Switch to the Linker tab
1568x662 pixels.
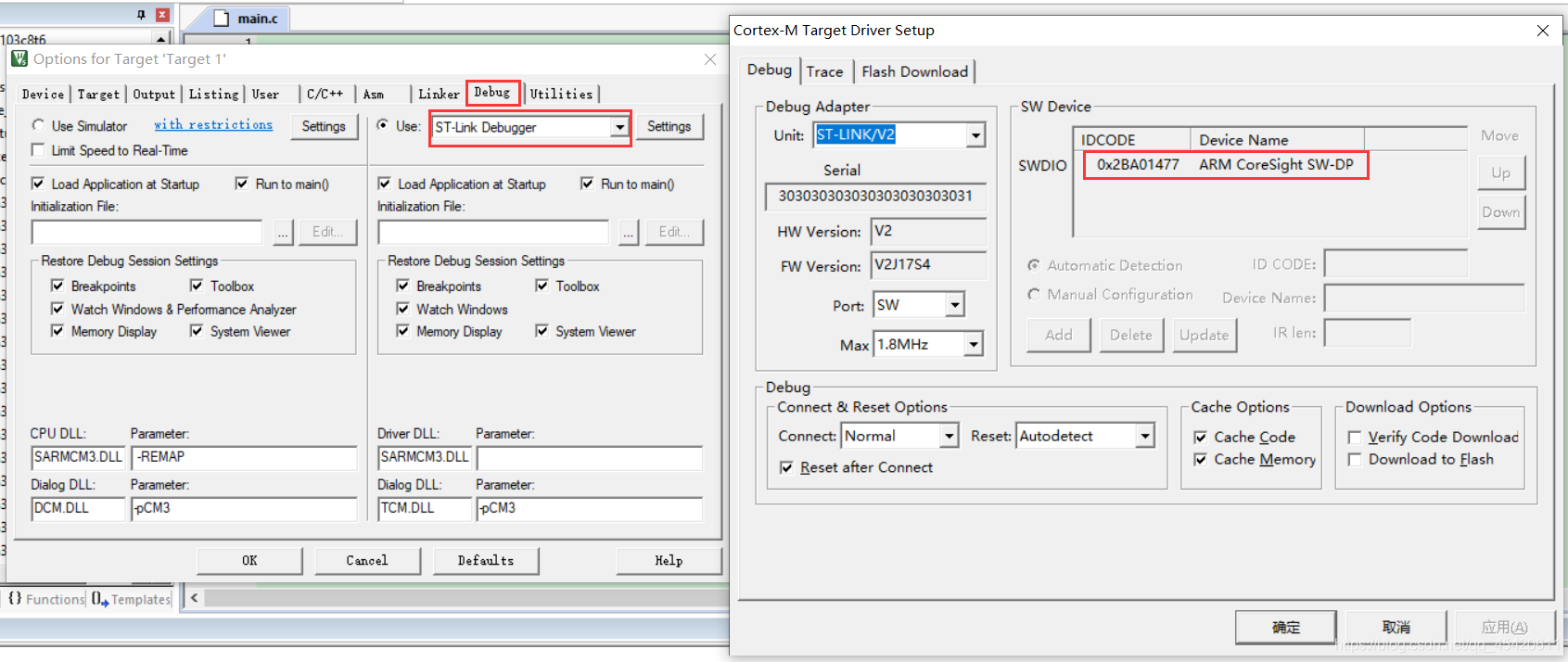(x=439, y=94)
